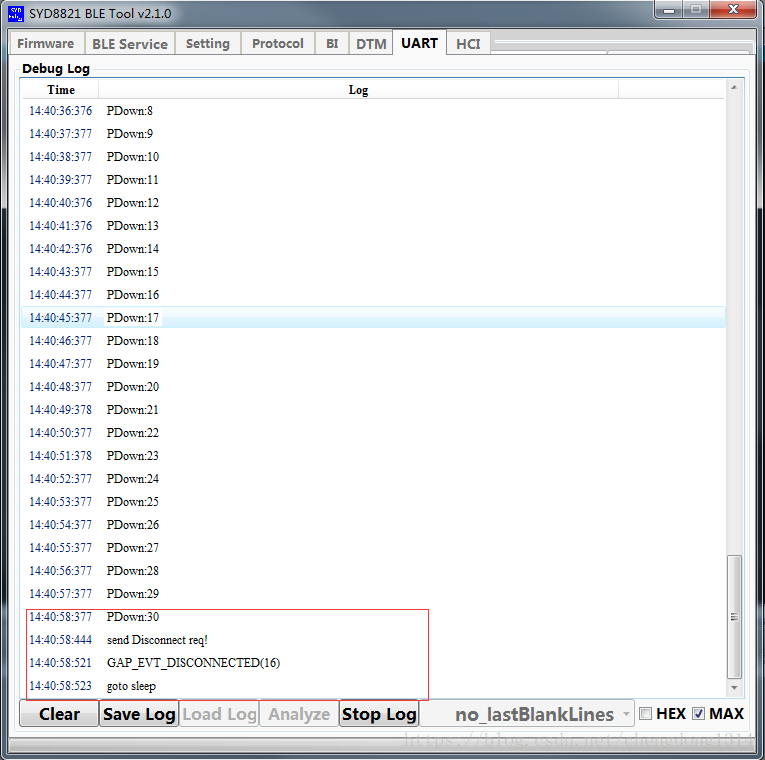Select the PDown:22 log row
This screenshot has width=765, height=760.
pos(373,433)
